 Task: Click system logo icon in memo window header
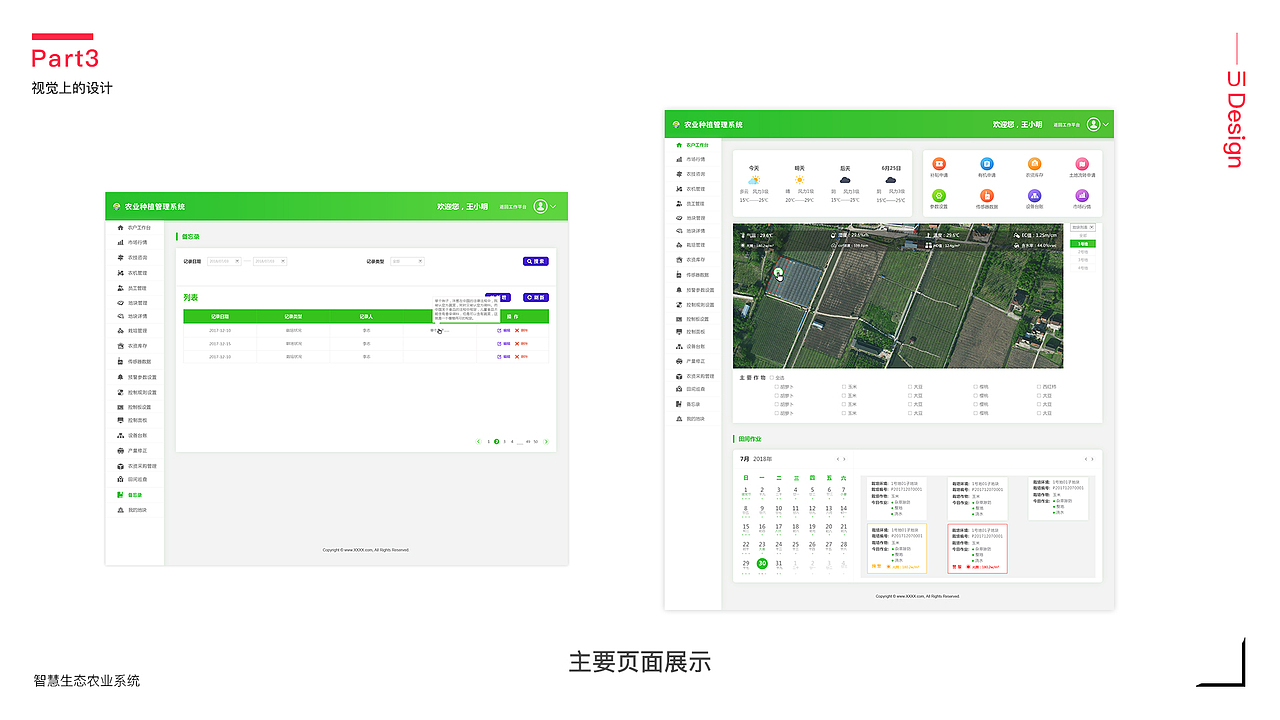coord(116,207)
